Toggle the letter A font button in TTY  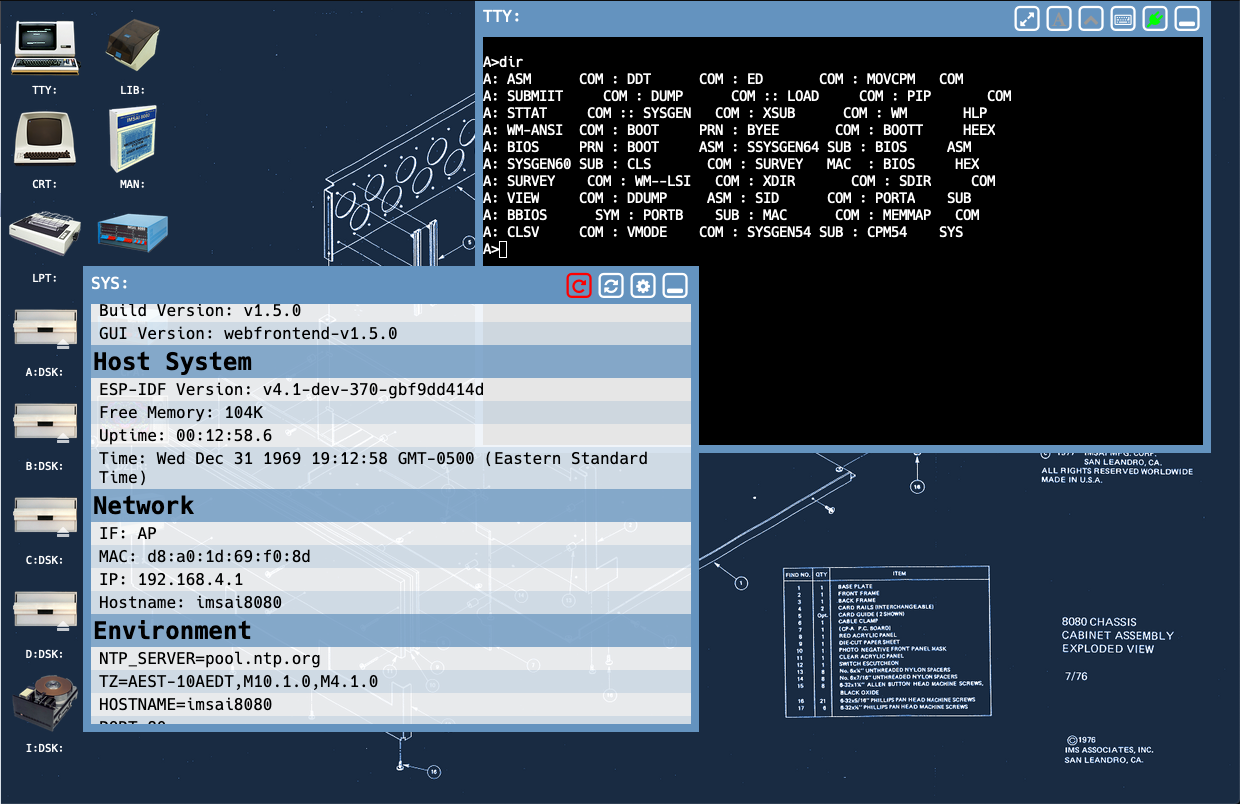tap(1059, 19)
